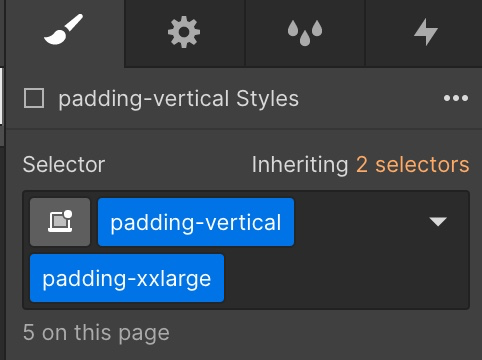Click the padding-vertical Styles heading
Image resolution: width=482 pixels, height=360 pixels.
tap(179, 99)
